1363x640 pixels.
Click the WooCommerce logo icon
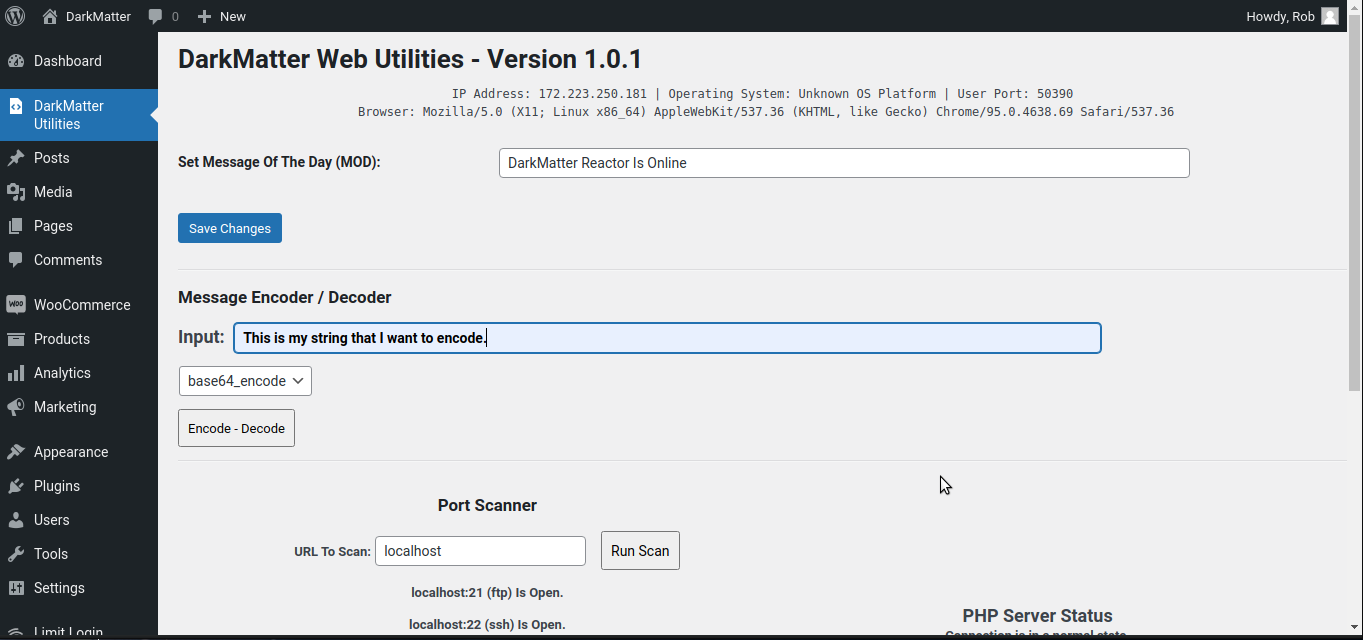15,305
